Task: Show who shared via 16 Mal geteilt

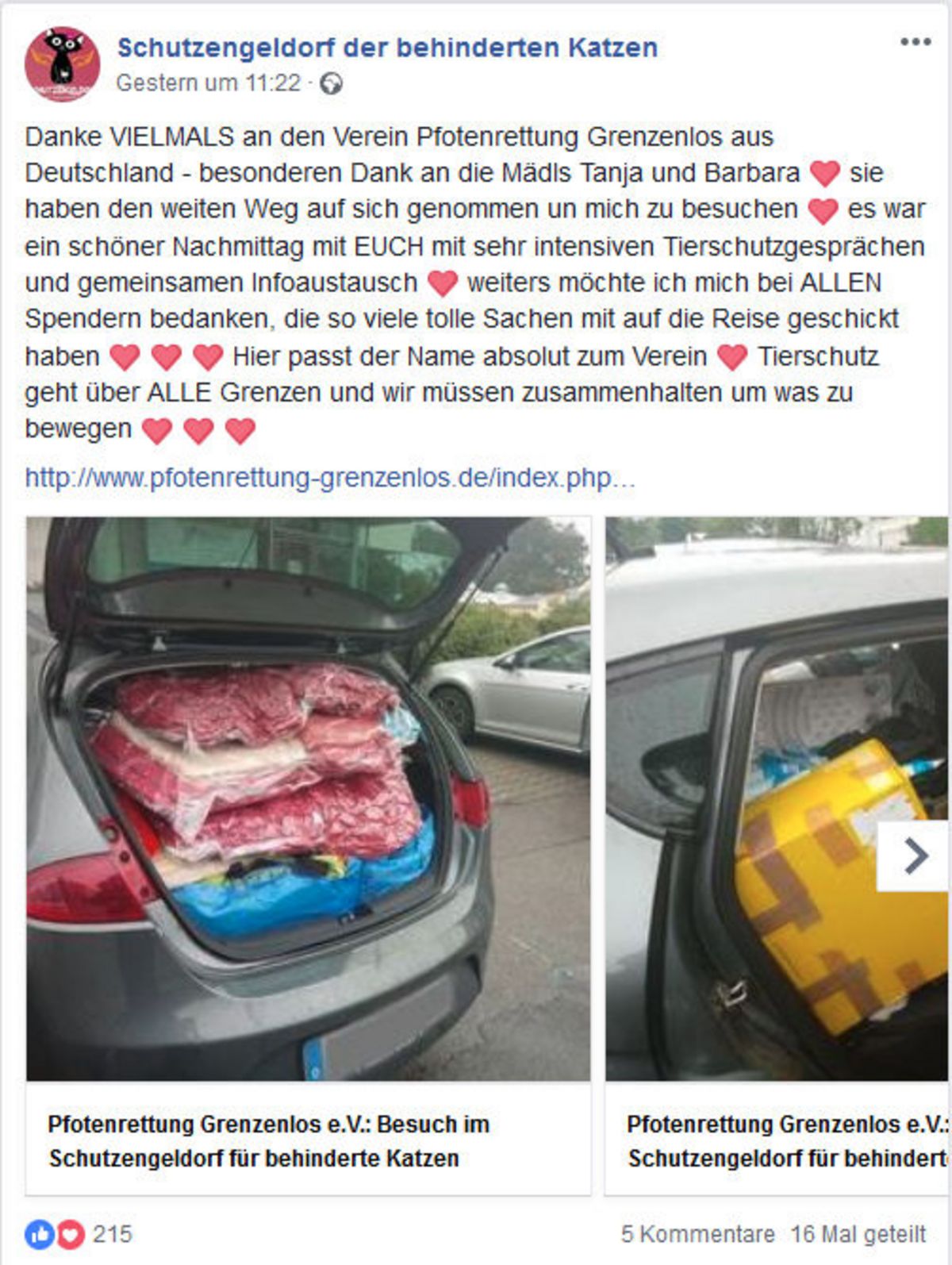Action: 858,1234
